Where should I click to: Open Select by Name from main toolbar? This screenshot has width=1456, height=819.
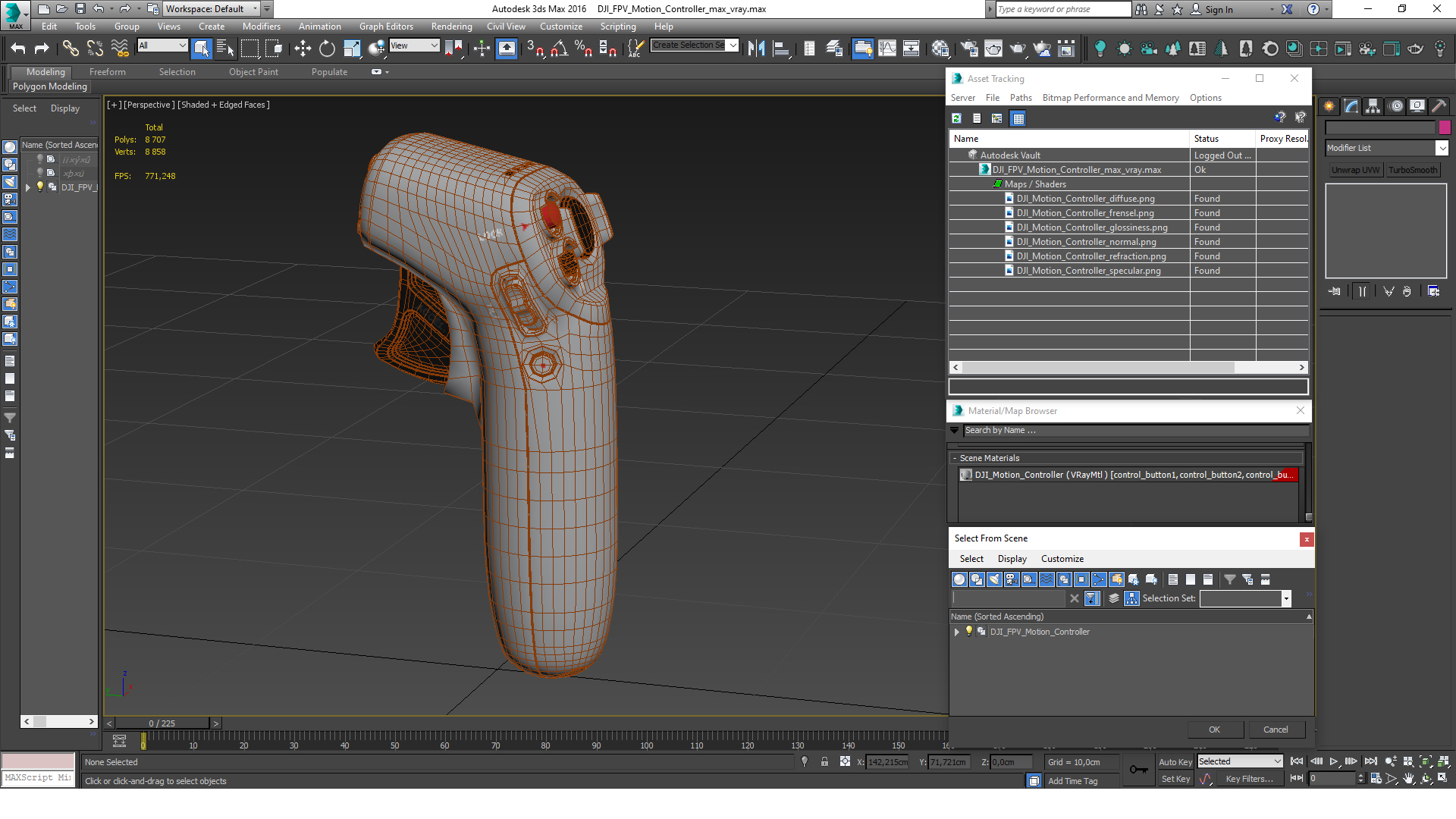(225, 49)
